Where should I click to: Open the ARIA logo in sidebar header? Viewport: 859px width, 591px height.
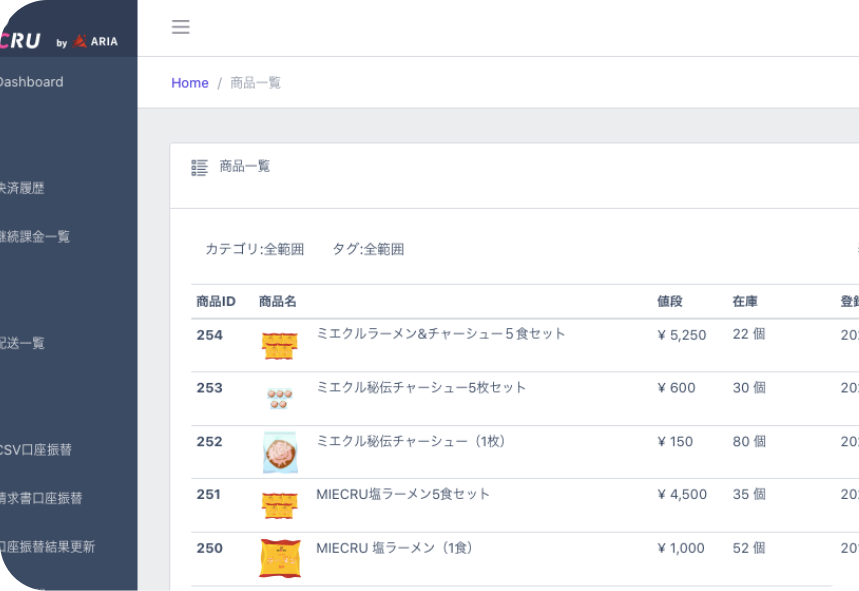(x=95, y=41)
